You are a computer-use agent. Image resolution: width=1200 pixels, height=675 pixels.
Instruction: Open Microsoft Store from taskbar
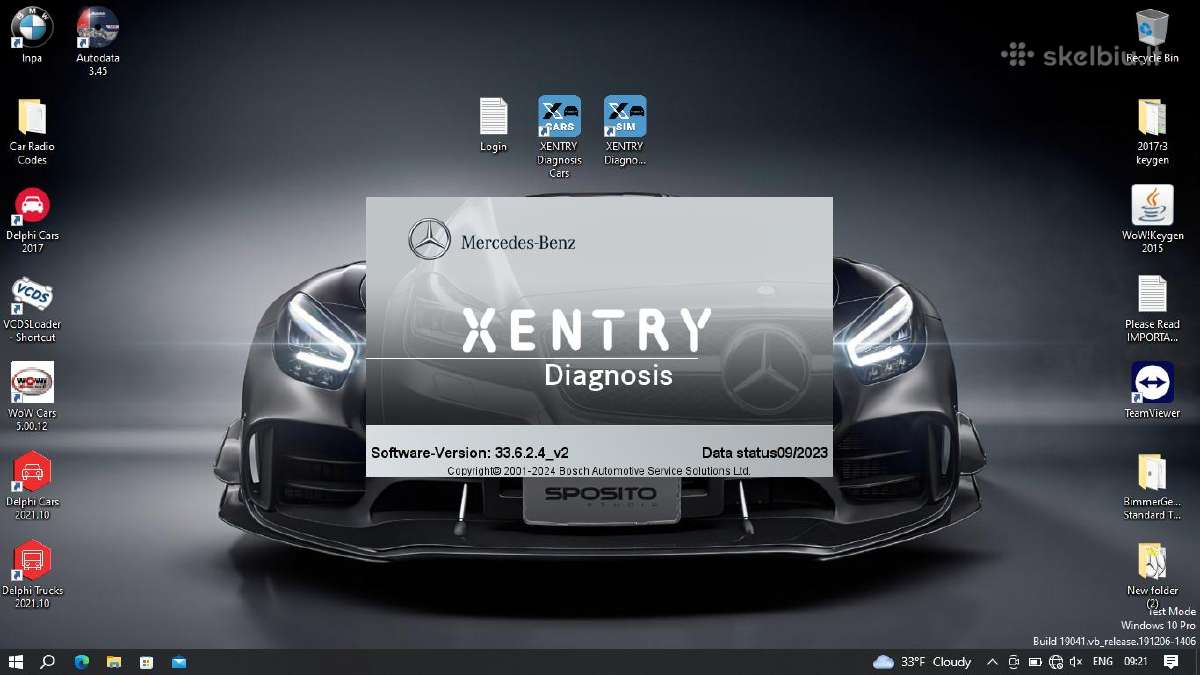click(146, 662)
